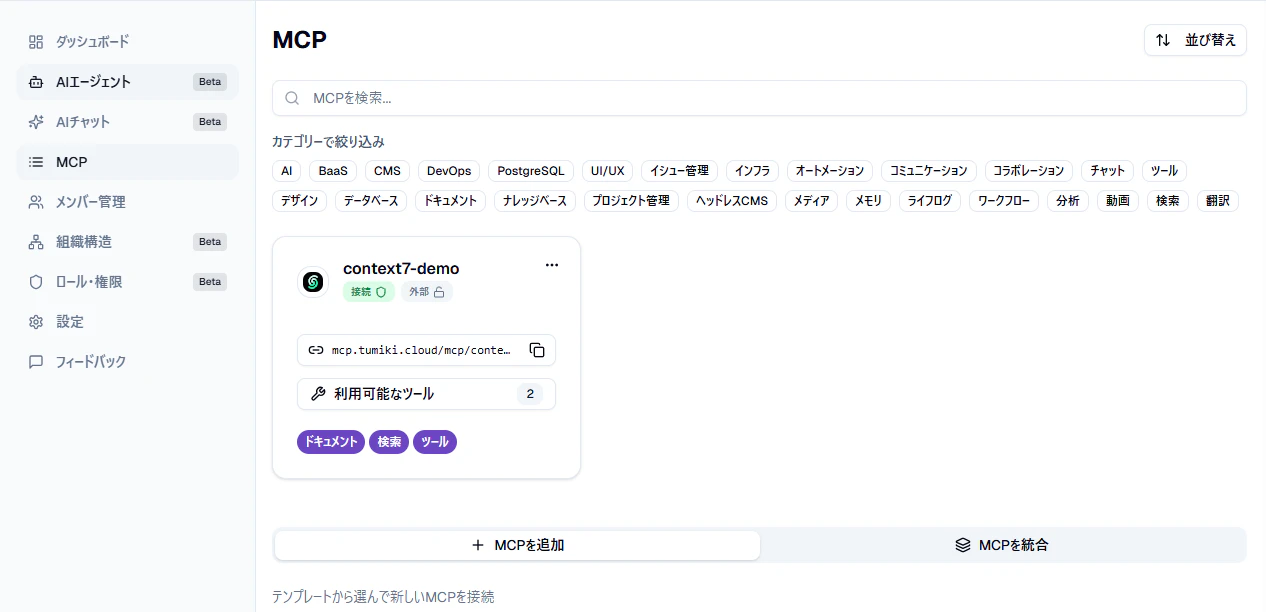Focus the MCPを検索 search field
Image resolution: width=1266 pixels, height=612 pixels.
point(759,98)
